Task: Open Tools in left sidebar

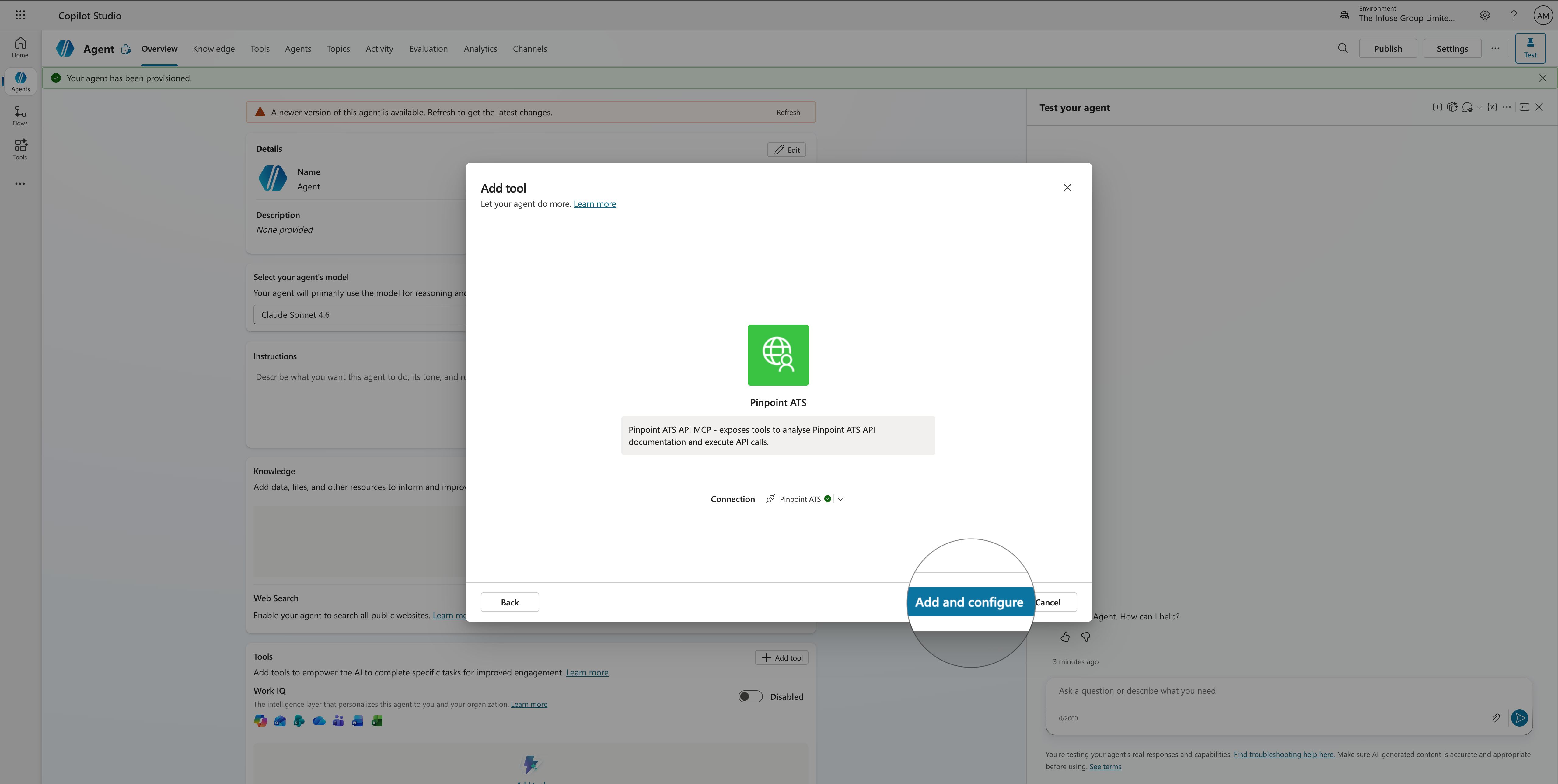Action: click(x=20, y=149)
